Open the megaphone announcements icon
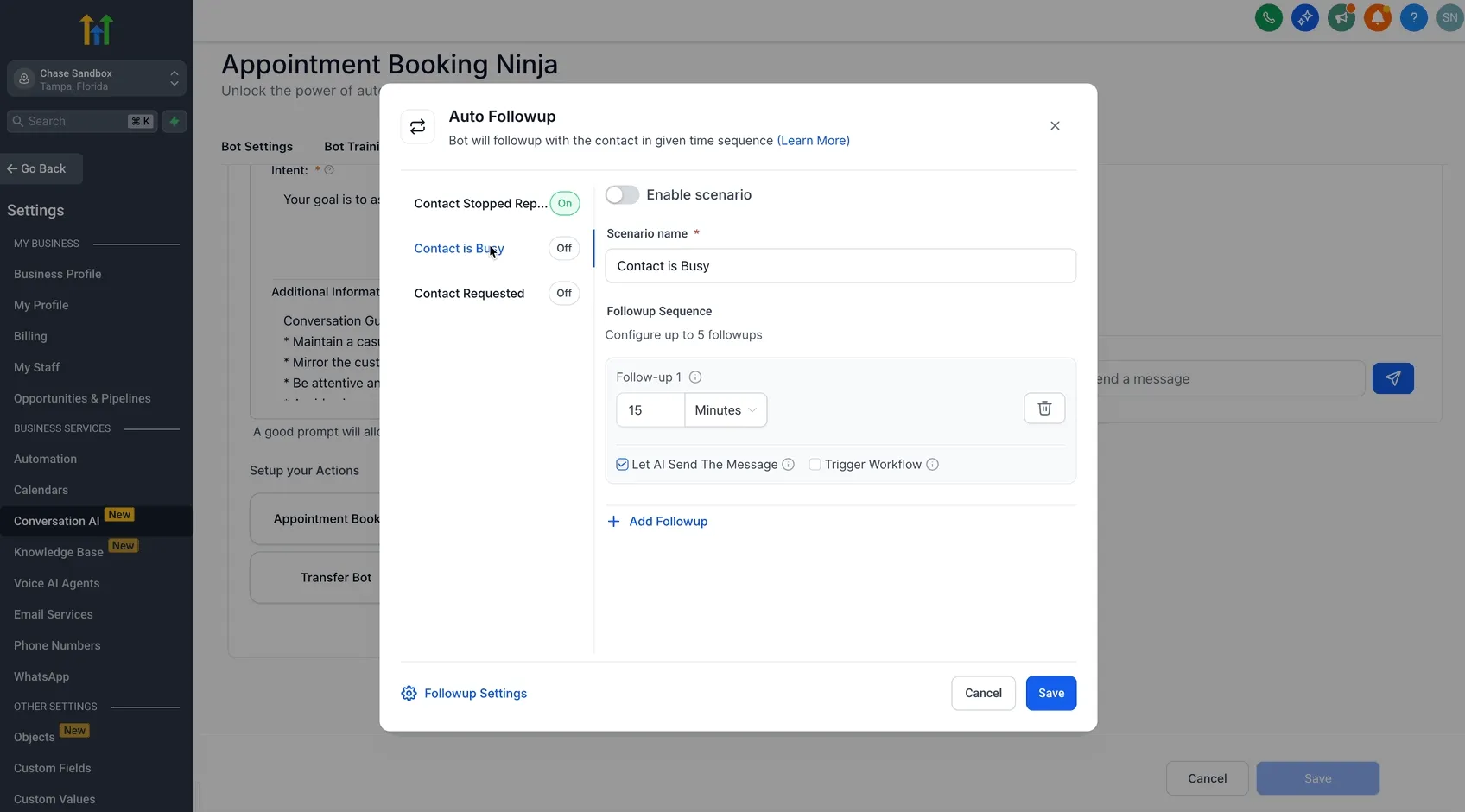Viewport: 1465px width, 812px height. (1341, 17)
